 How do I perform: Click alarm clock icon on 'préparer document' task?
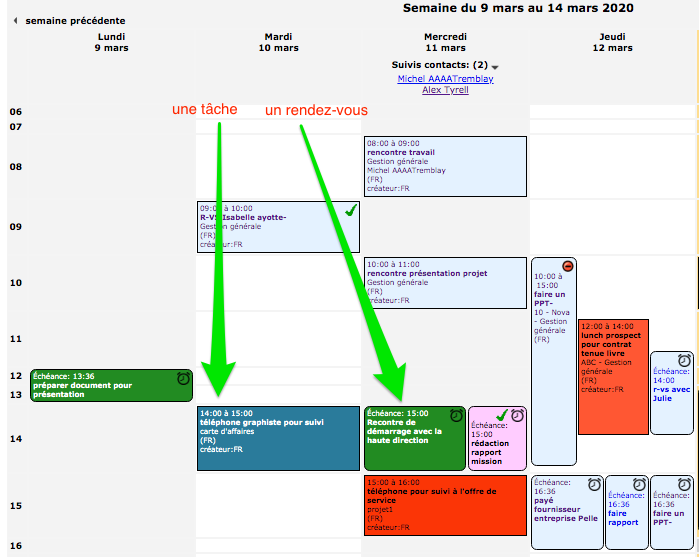click(183, 379)
